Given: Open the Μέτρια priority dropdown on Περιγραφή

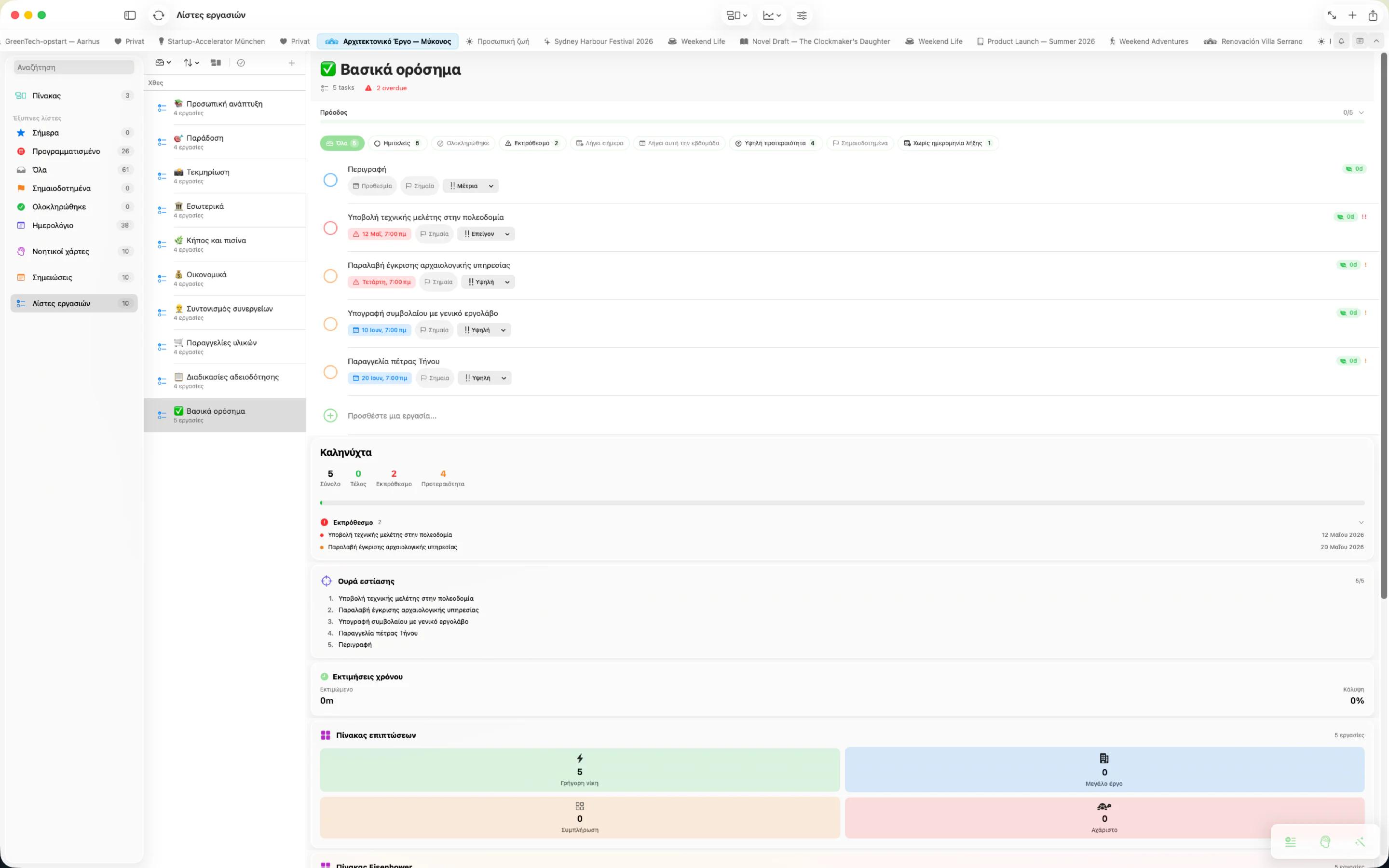Looking at the screenshot, I should 471,186.
